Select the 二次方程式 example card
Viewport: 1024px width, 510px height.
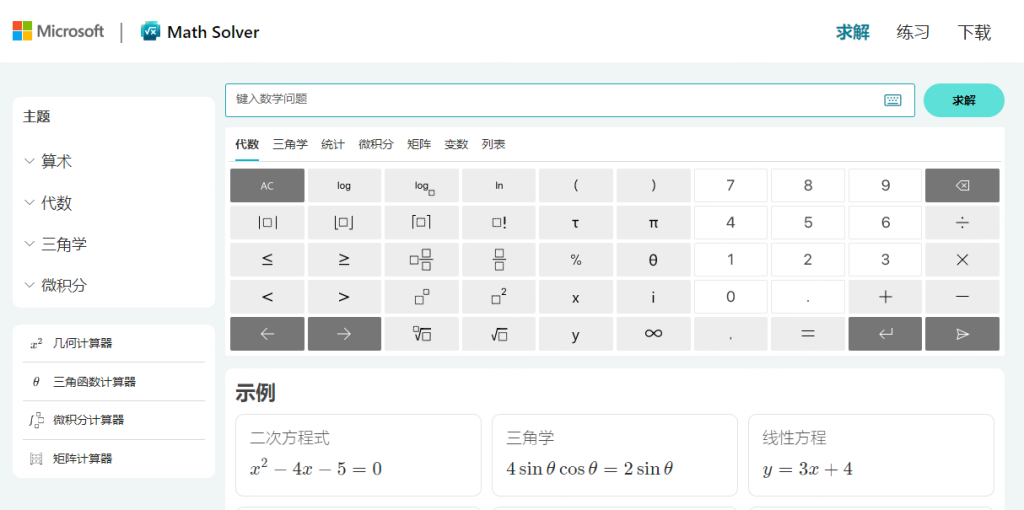click(x=359, y=455)
